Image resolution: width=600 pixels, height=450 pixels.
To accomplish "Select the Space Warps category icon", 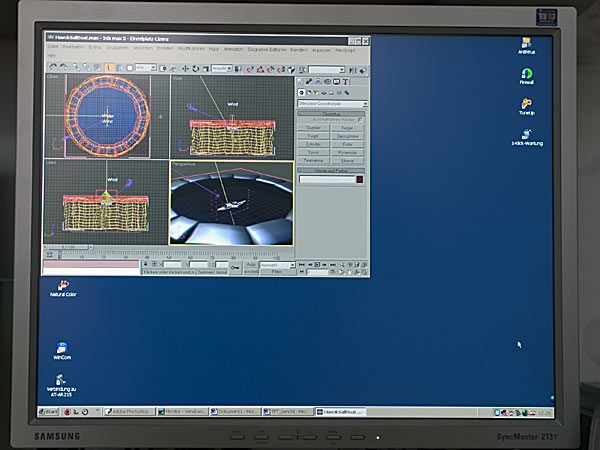I will pos(339,93).
